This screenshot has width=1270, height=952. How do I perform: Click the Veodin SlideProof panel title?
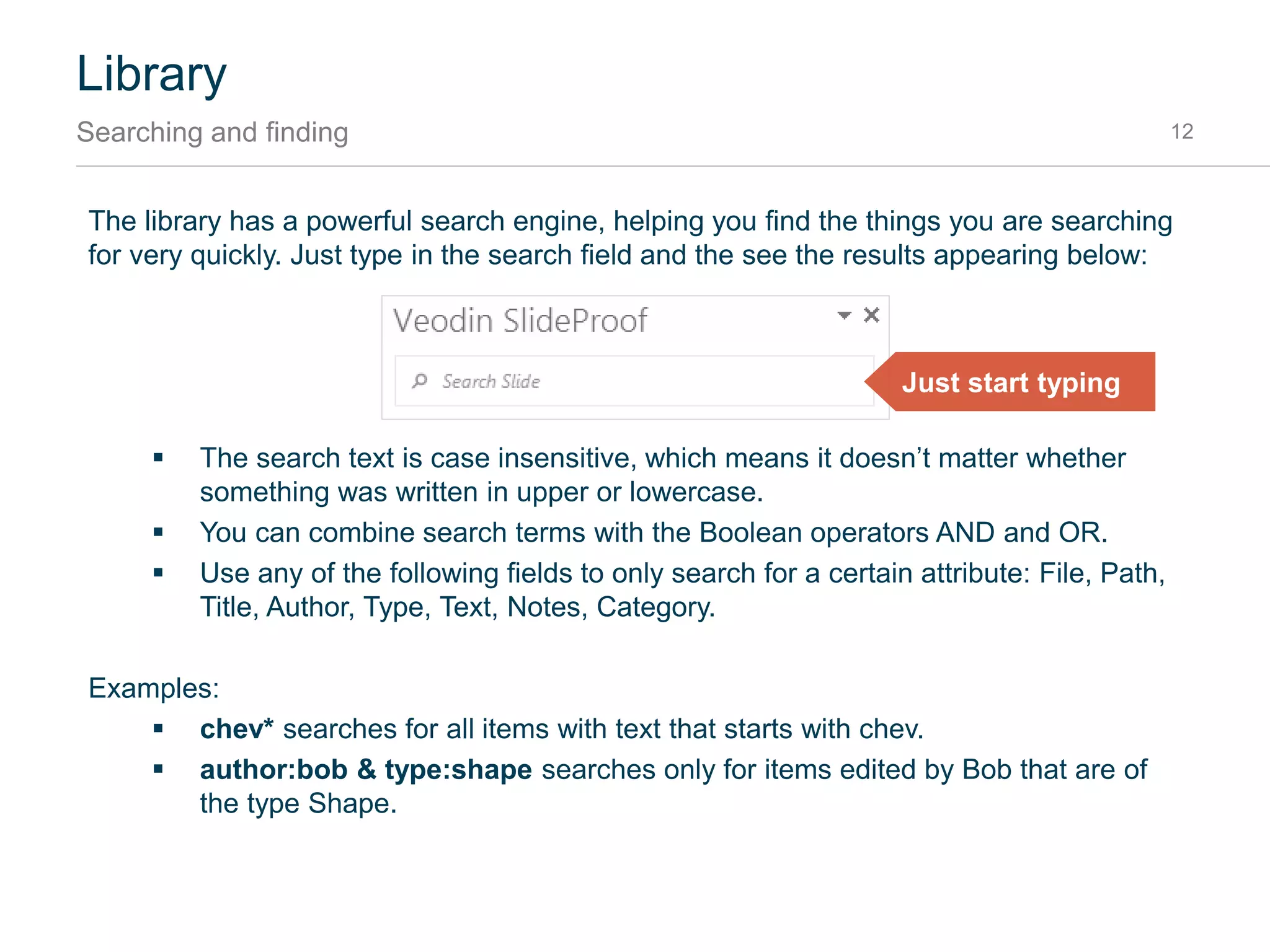click(x=520, y=321)
